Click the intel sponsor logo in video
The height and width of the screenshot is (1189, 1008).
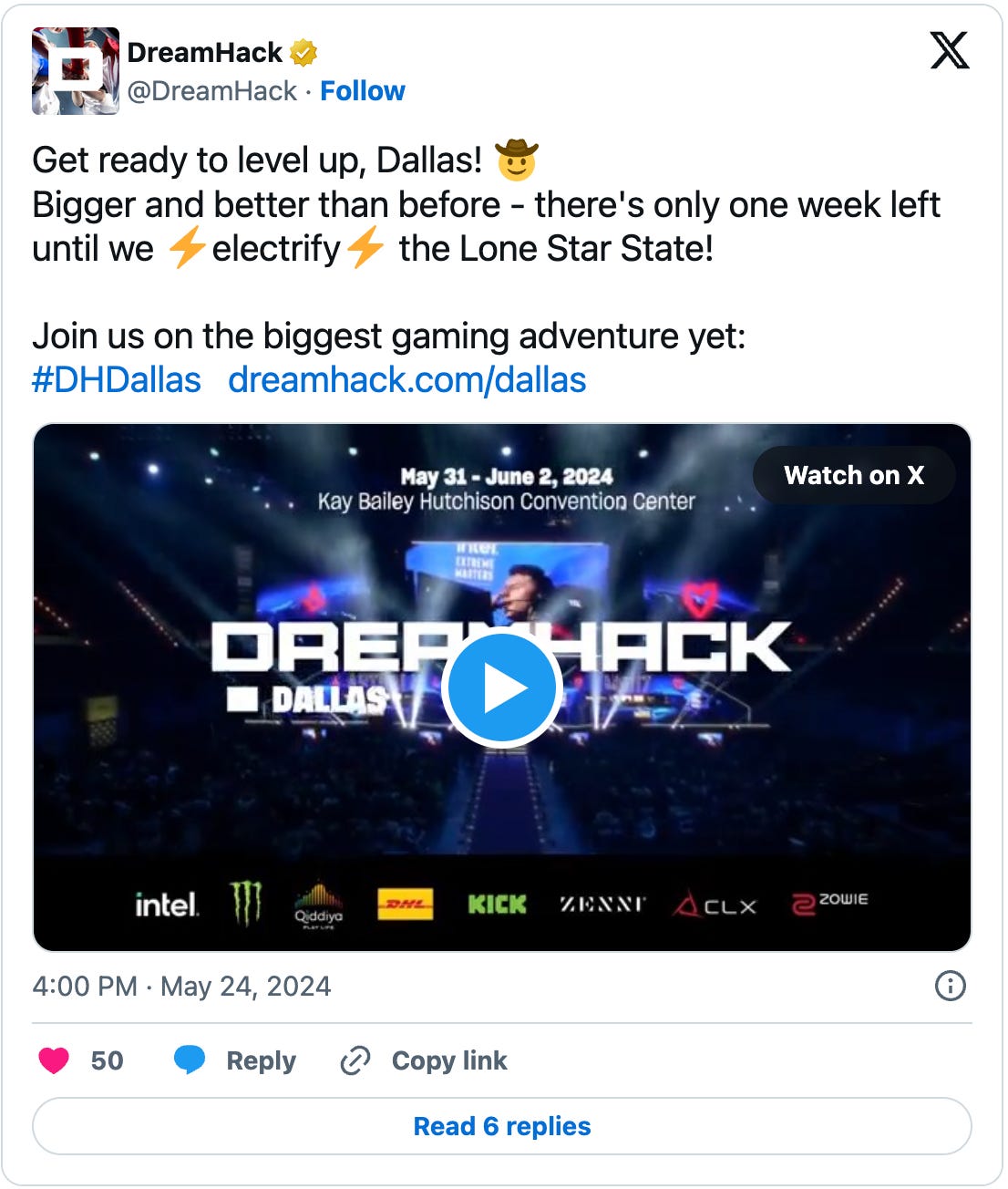pyautogui.click(x=166, y=905)
